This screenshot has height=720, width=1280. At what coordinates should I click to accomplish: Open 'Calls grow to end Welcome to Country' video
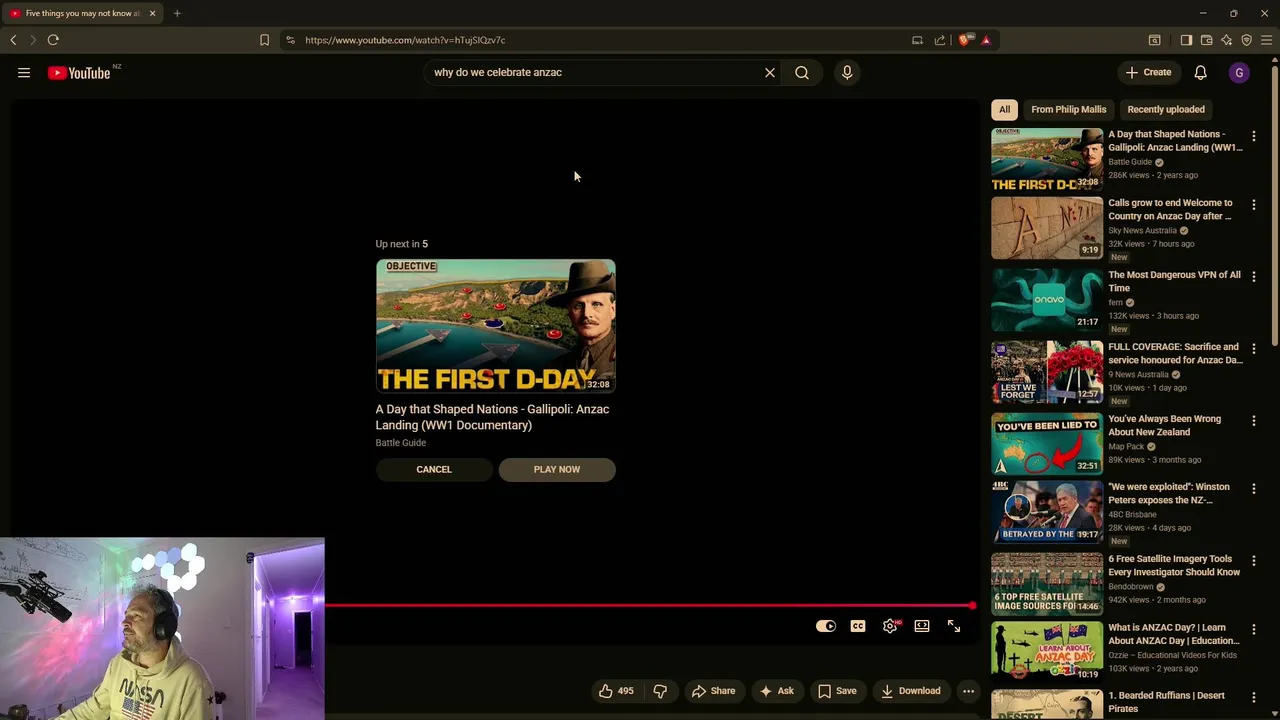(x=1170, y=209)
